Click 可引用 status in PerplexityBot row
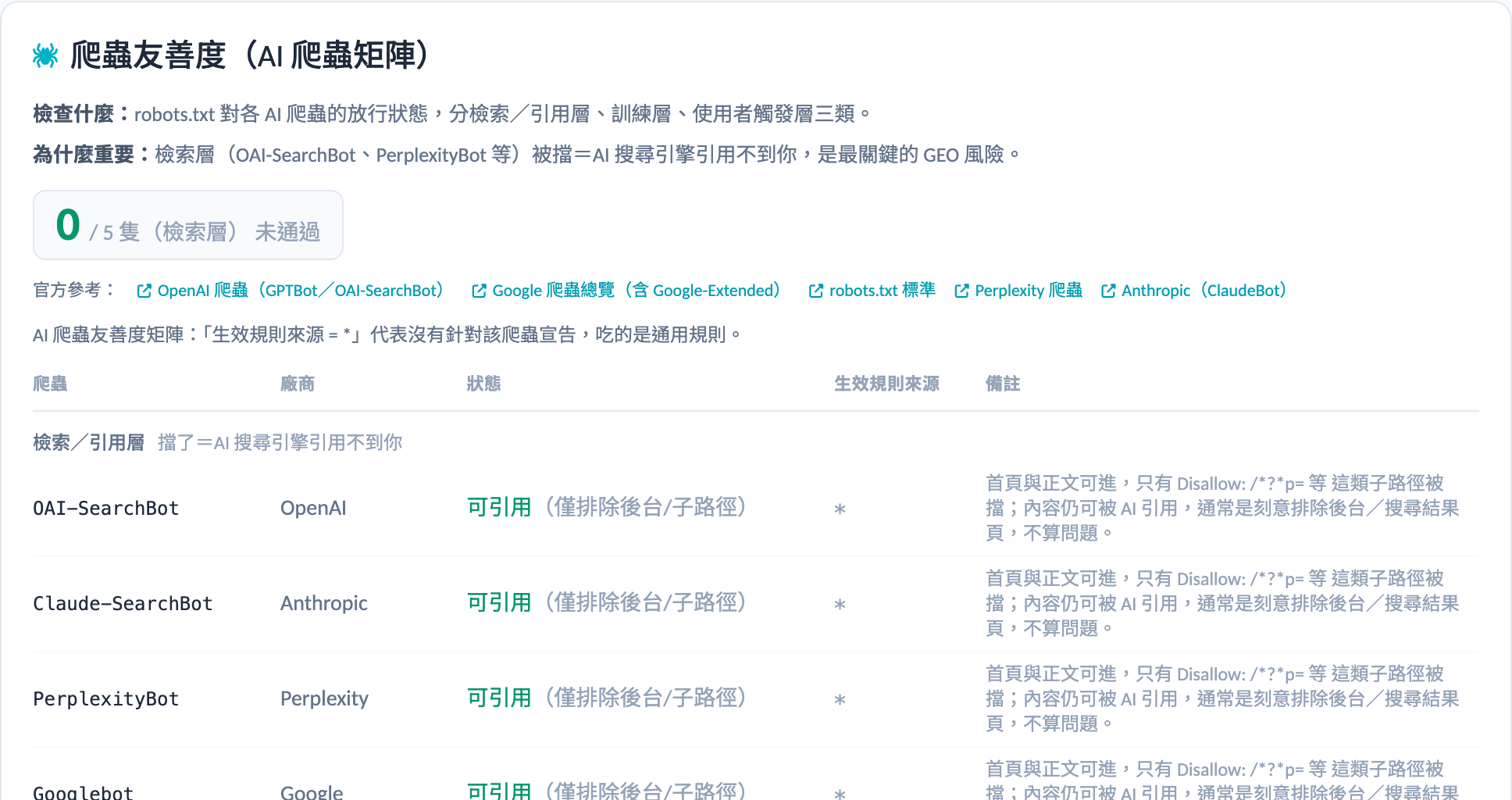This screenshot has width=1512, height=800. (500, 698)
